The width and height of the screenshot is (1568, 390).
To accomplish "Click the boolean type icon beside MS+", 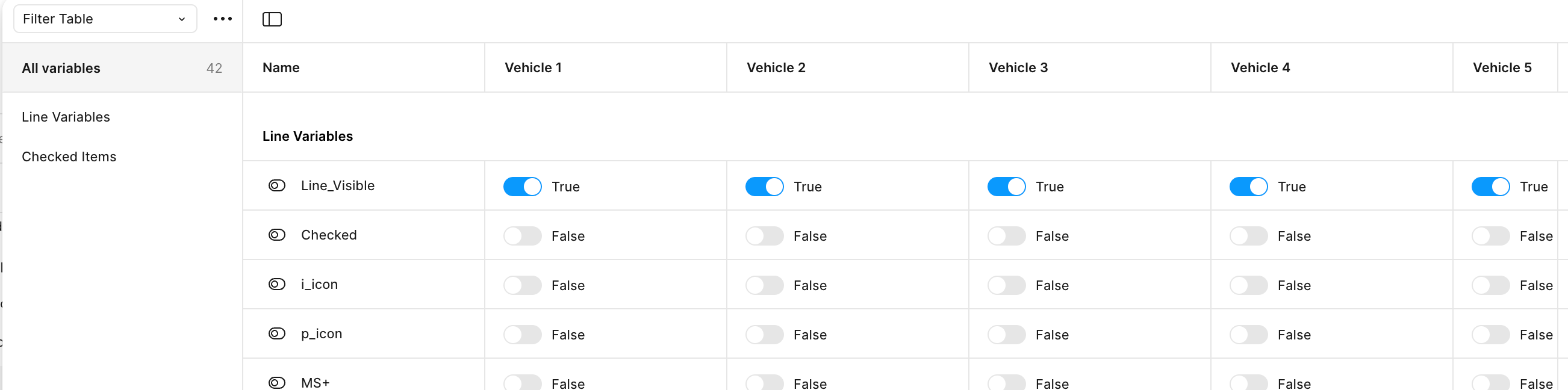I will tap(277, 383).
